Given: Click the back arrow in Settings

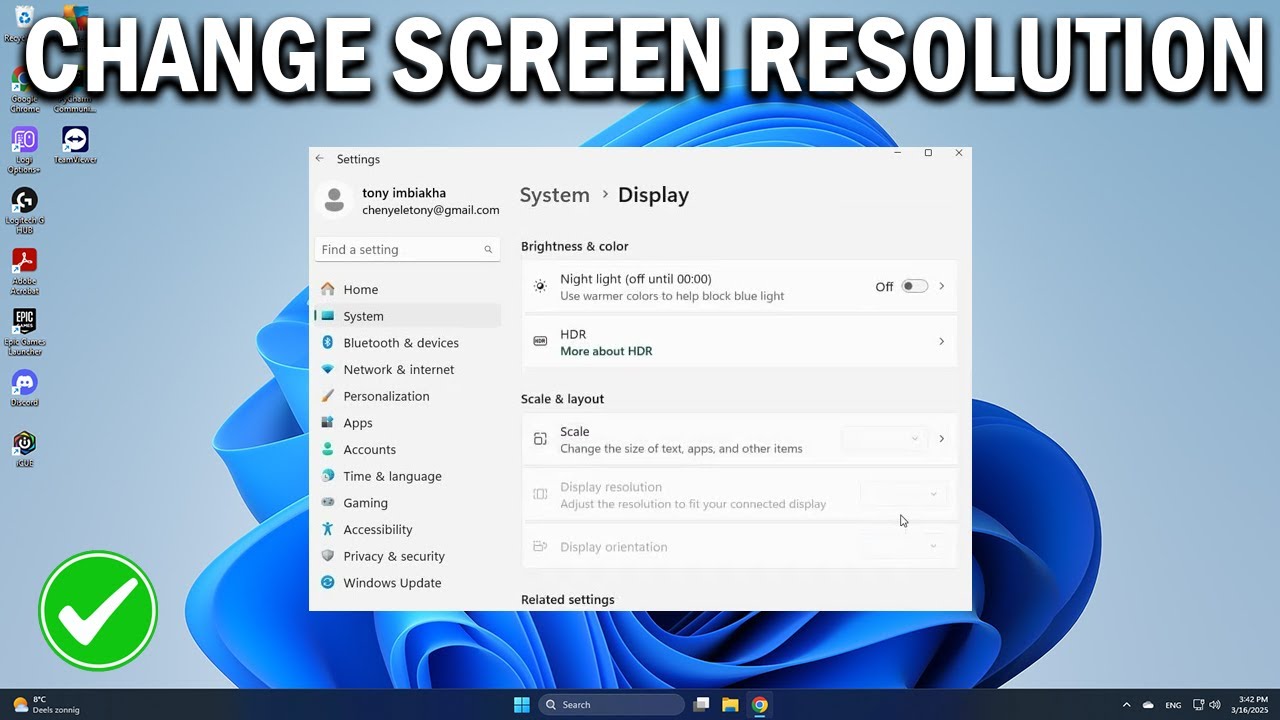Looking at the screenshot, I should tap(320, 159).
